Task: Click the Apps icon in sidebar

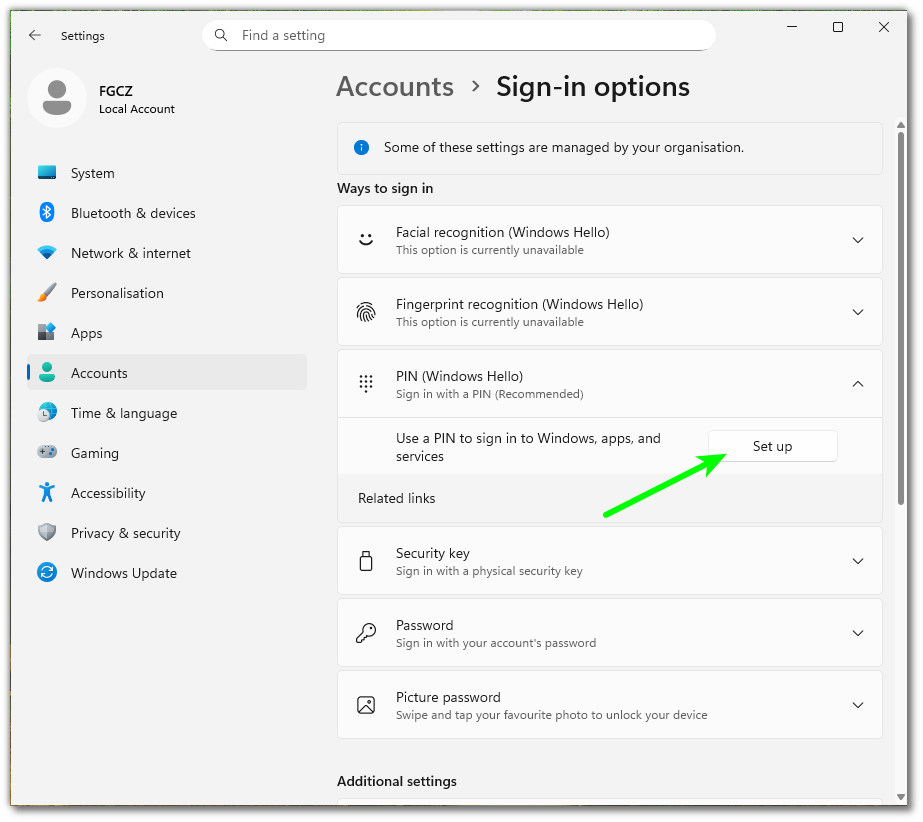Action: pos(47,333)
